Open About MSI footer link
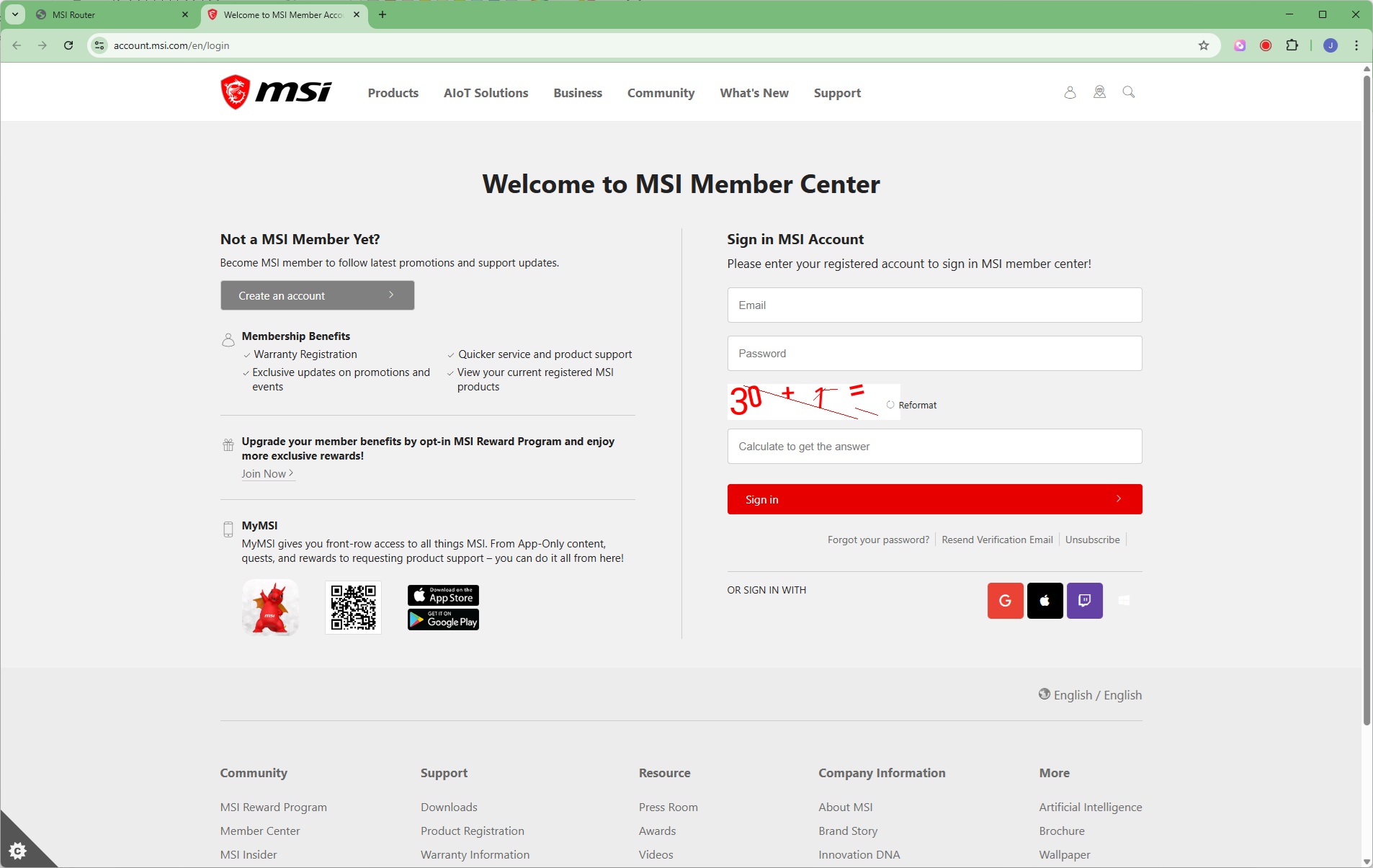Screen dimensions: 1373x868 pyautogui.click(x=845, y=807)
